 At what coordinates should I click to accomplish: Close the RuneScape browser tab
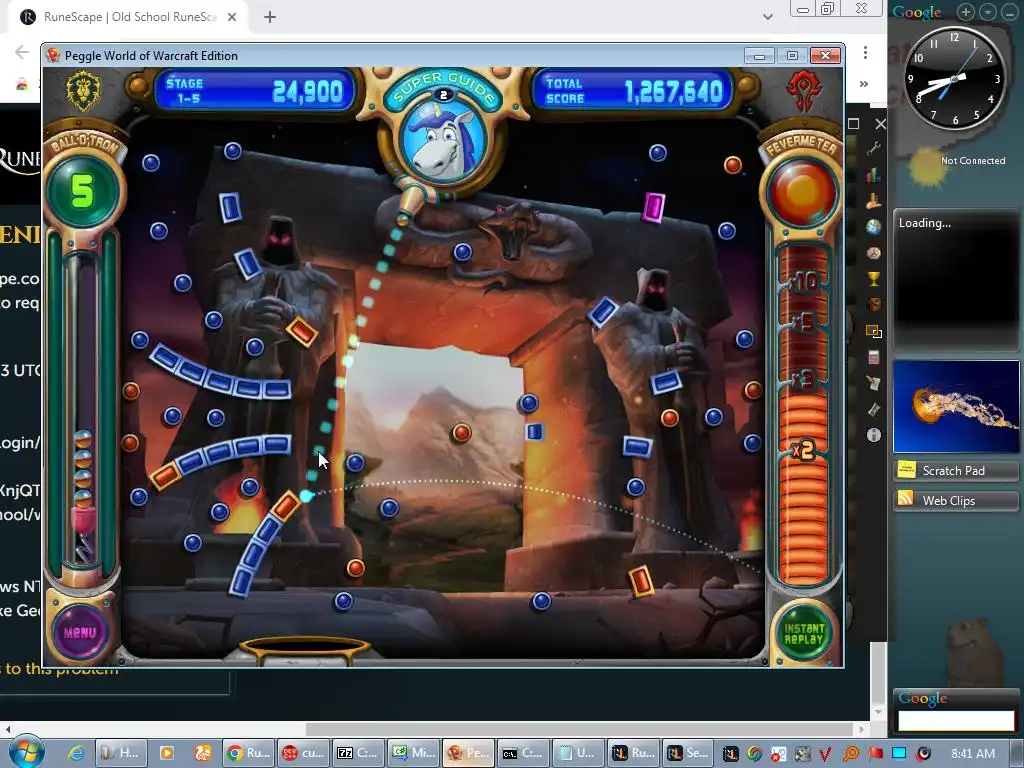click(x=232, y=17)
